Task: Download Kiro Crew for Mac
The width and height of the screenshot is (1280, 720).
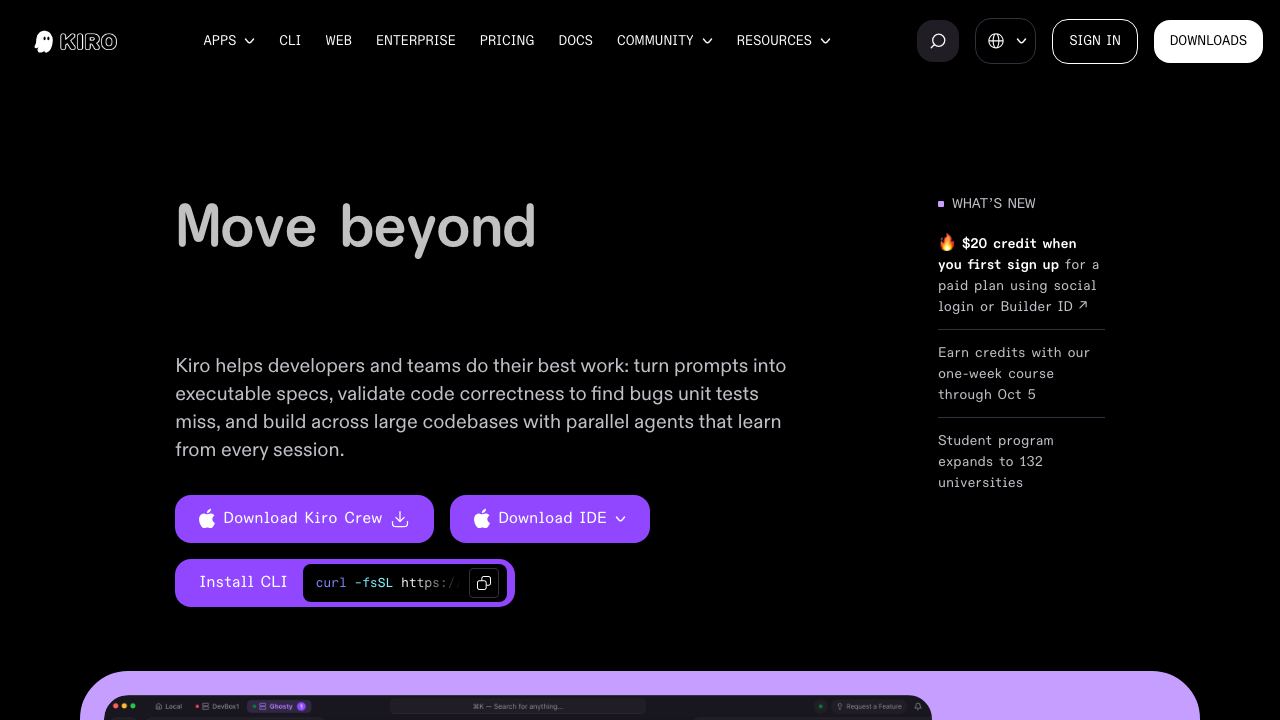Action: pos(304,519)
